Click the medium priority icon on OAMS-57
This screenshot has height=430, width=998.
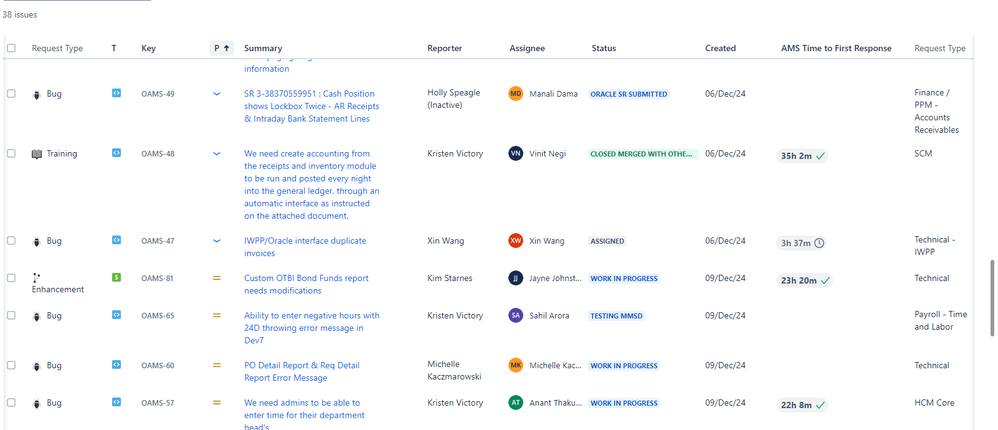pos(216,403)
